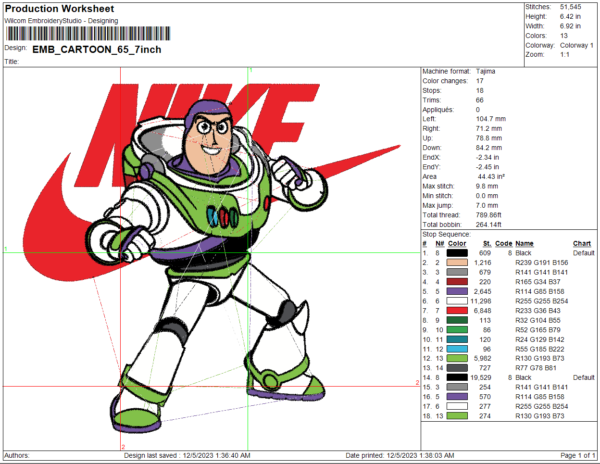The image size is (600, 464).
Task: Click the Colorway 1 value
Action: pos(577,45)
